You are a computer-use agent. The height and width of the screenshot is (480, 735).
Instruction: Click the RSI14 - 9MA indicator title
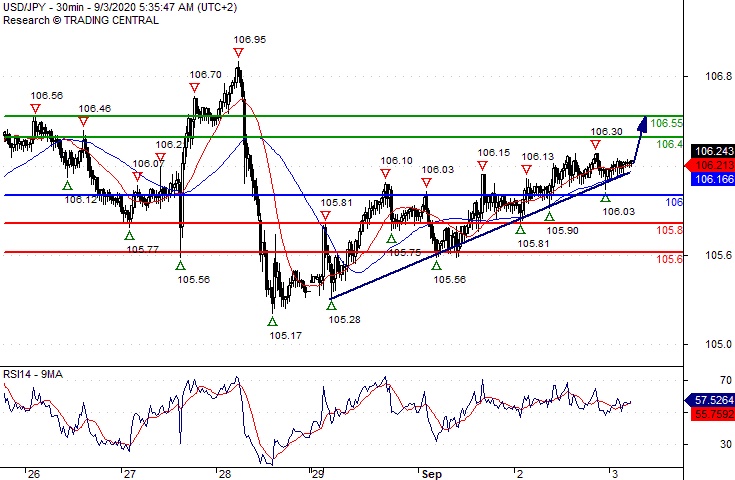tap(33, 374)
